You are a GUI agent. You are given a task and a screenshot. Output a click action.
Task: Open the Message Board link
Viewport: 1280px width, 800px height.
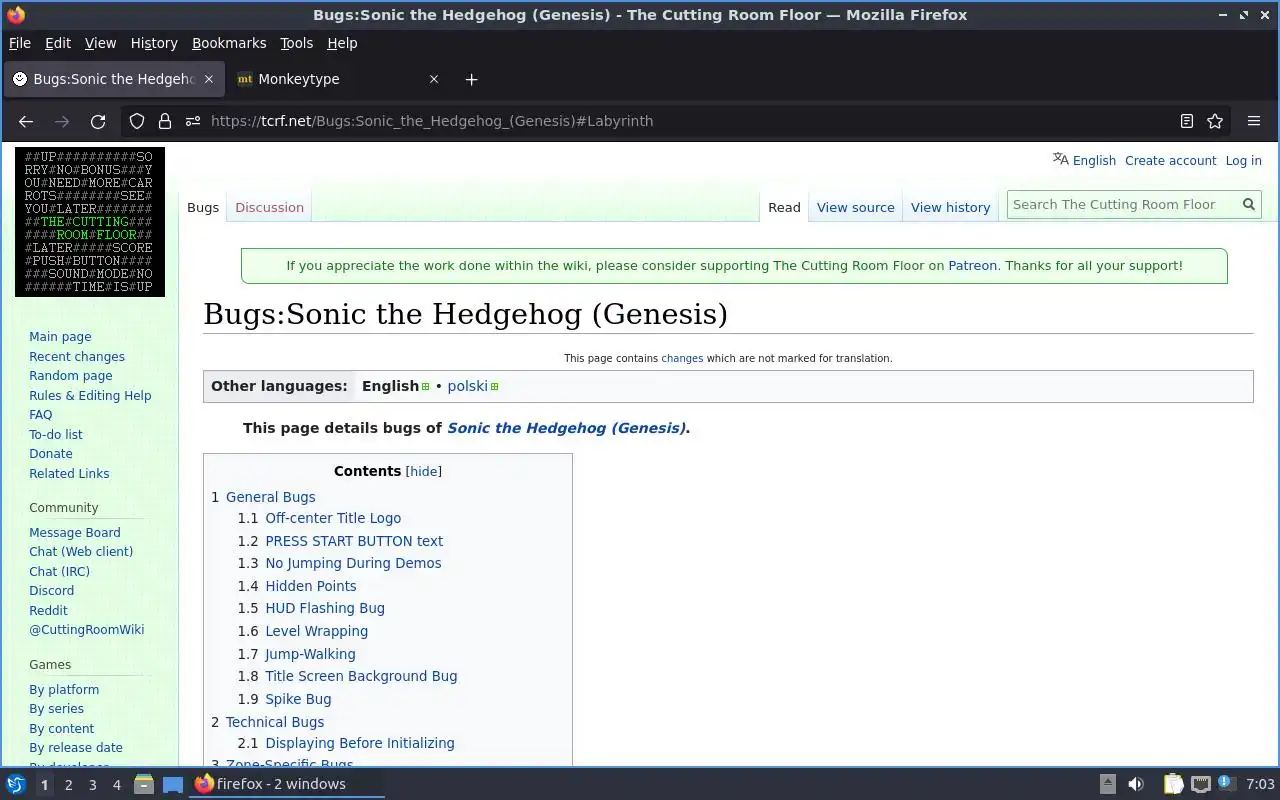75,533
